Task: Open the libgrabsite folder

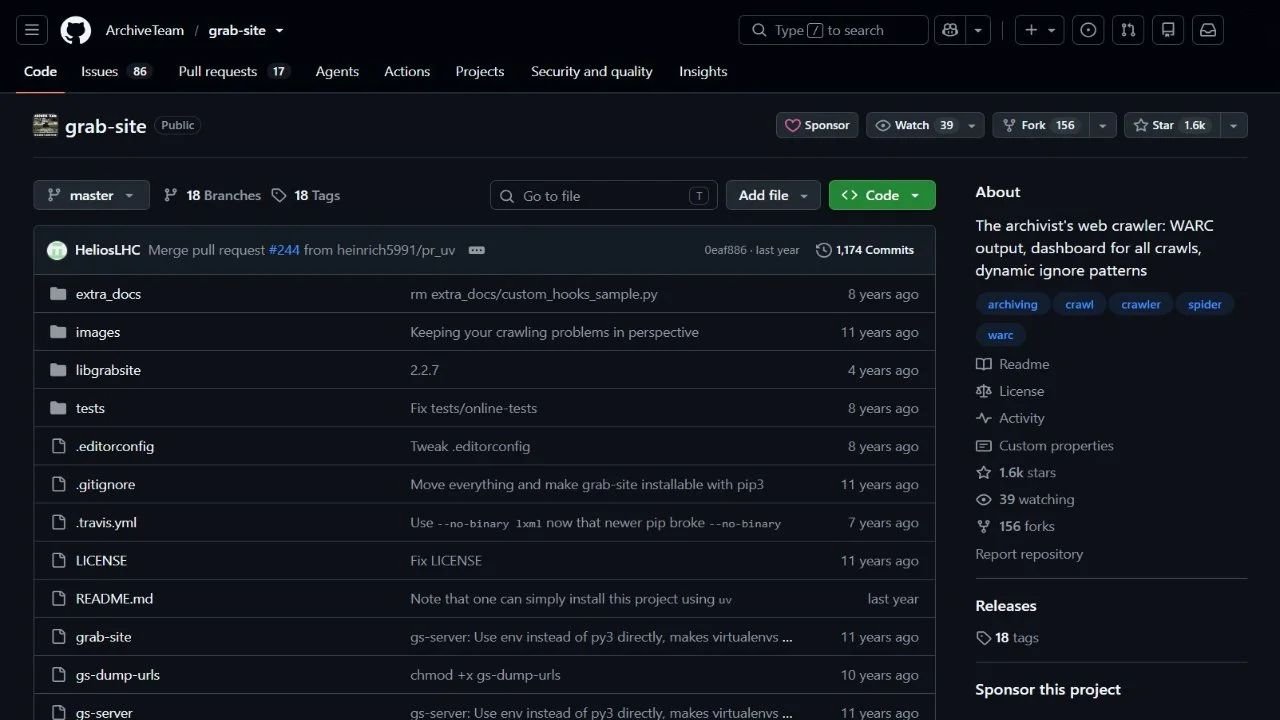Action: pyautogui.click(x=108, y=370)
